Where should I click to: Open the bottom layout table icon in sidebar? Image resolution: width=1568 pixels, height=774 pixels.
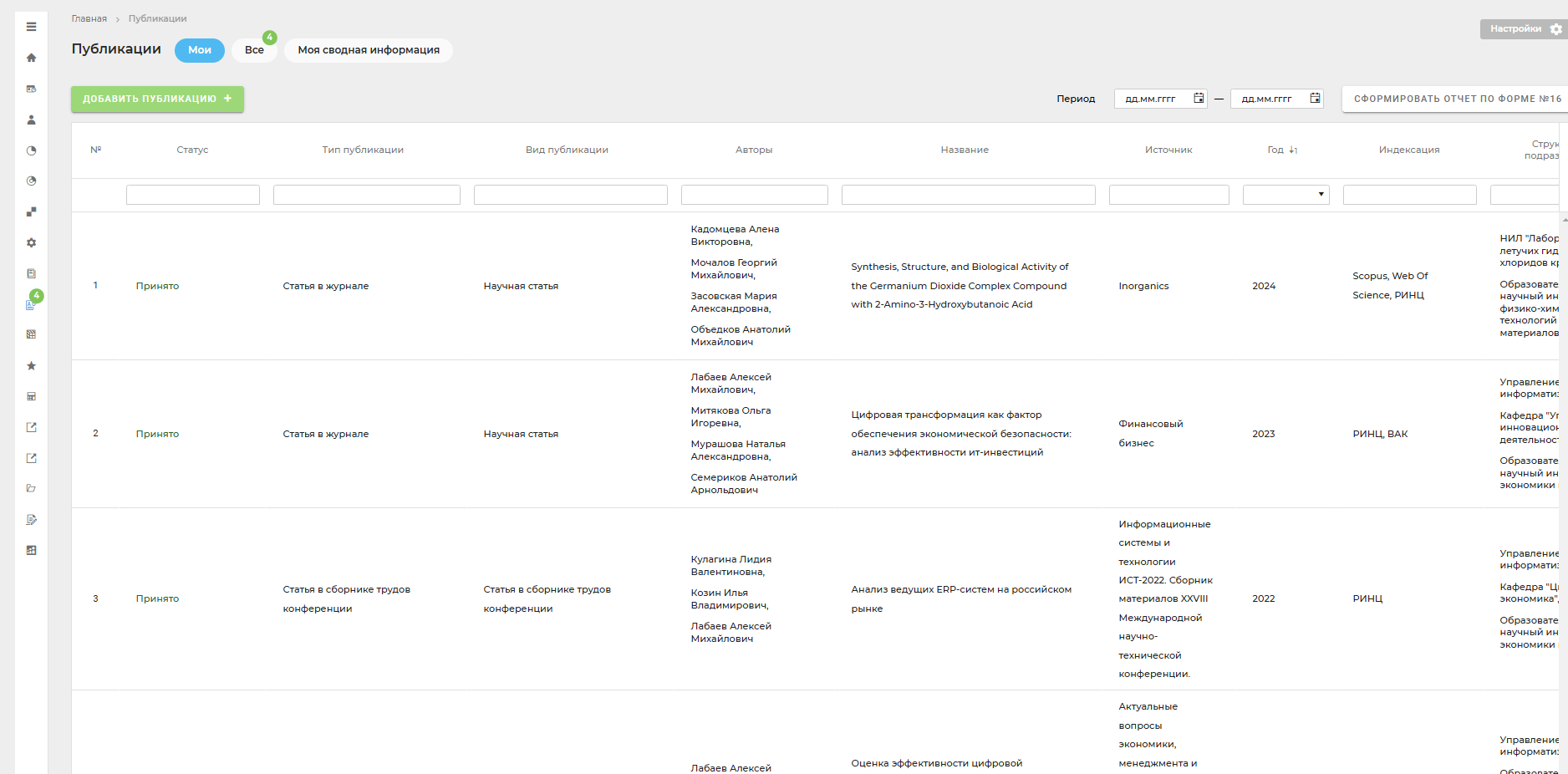(31, 550)
